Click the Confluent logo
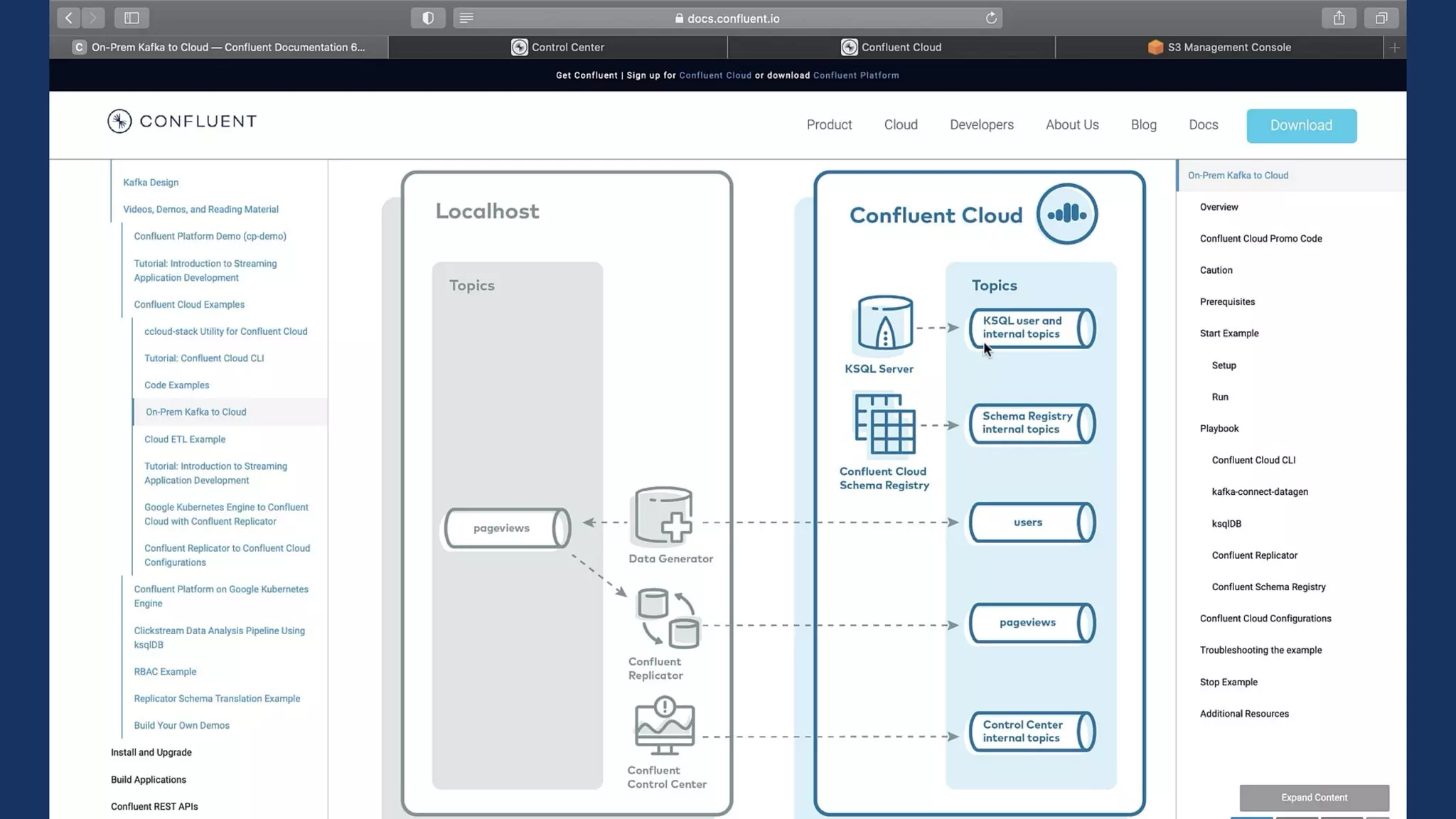 click(x=182, y=121)
